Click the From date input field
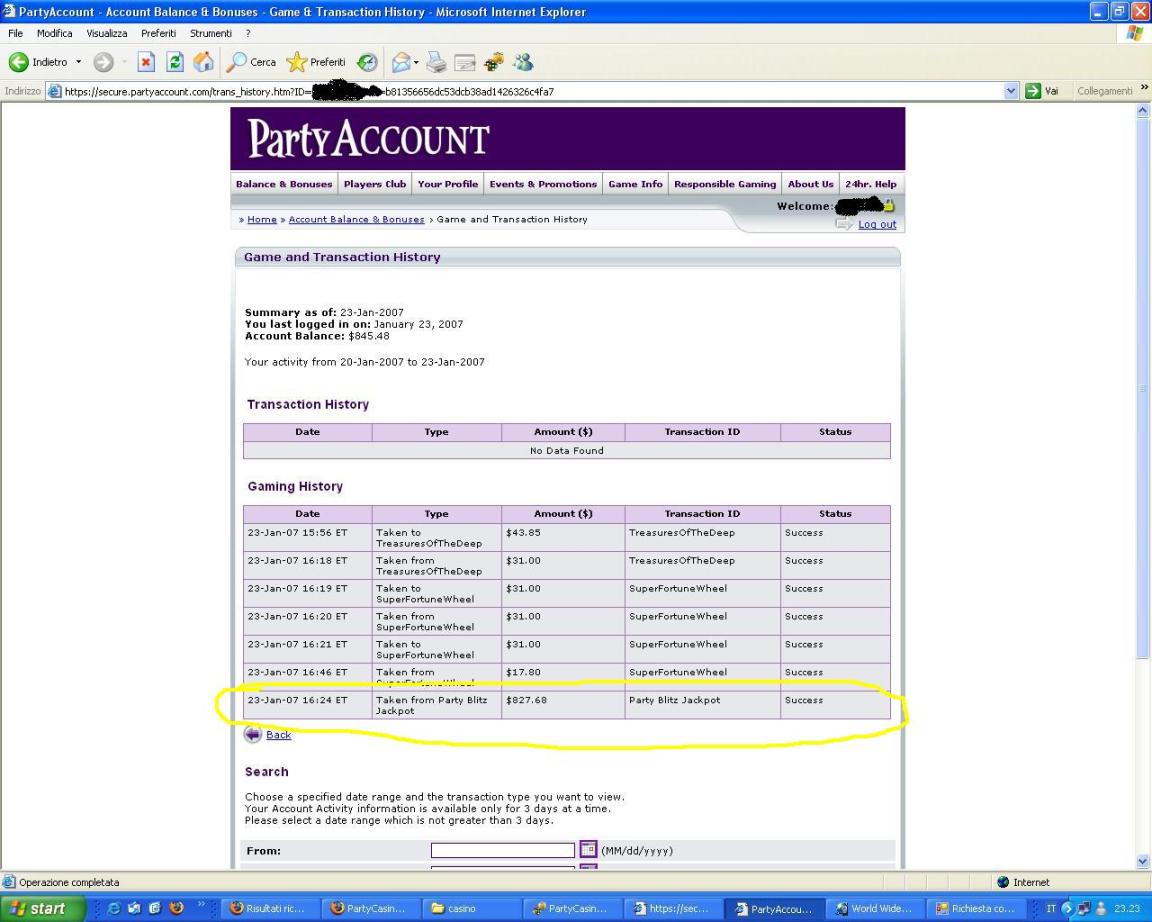The width and height of the screenshot is (1152, 922). (x=503, y=850)
